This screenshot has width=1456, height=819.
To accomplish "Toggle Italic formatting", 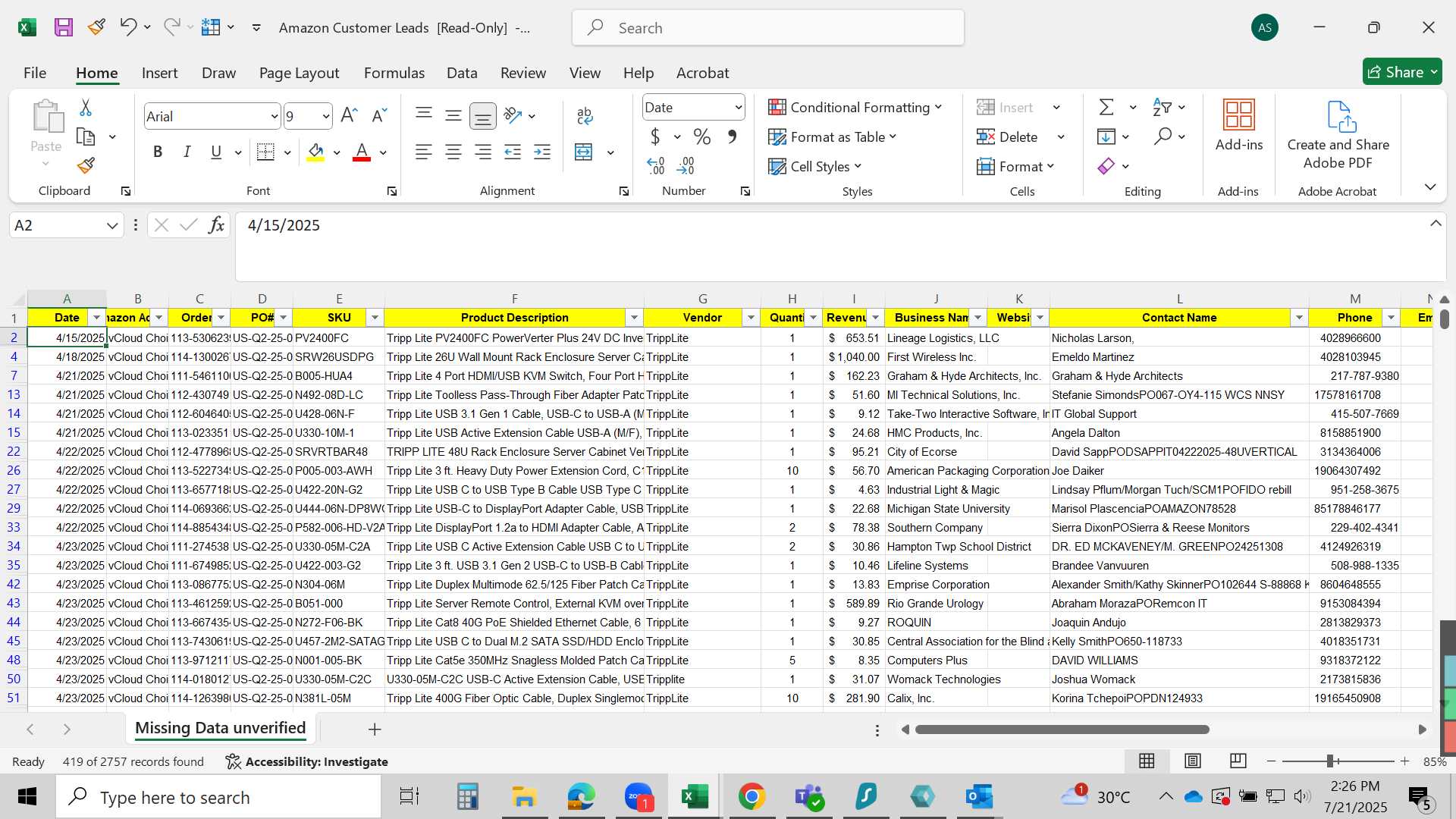I will point(187,152).
